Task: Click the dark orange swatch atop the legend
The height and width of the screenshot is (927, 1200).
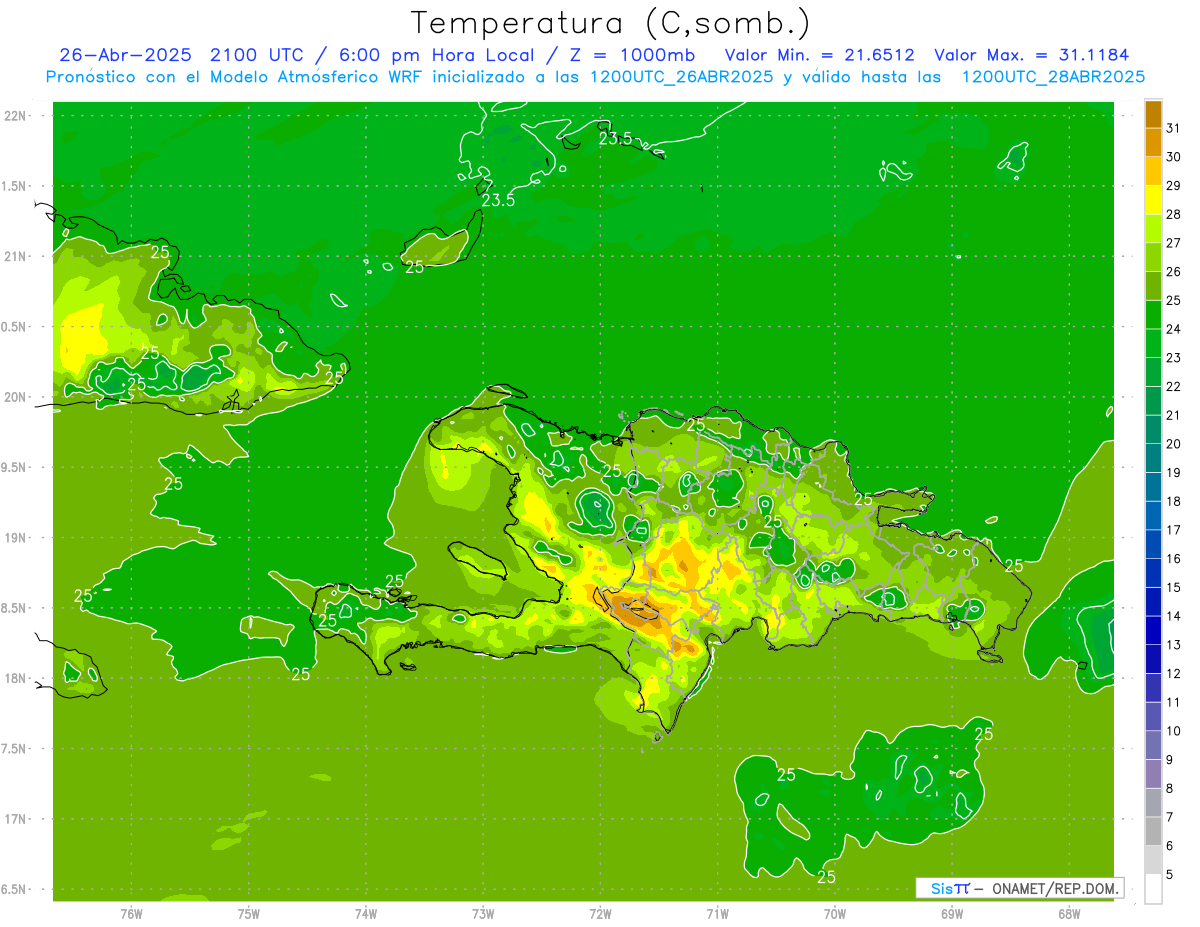Action: [1153, 114]
